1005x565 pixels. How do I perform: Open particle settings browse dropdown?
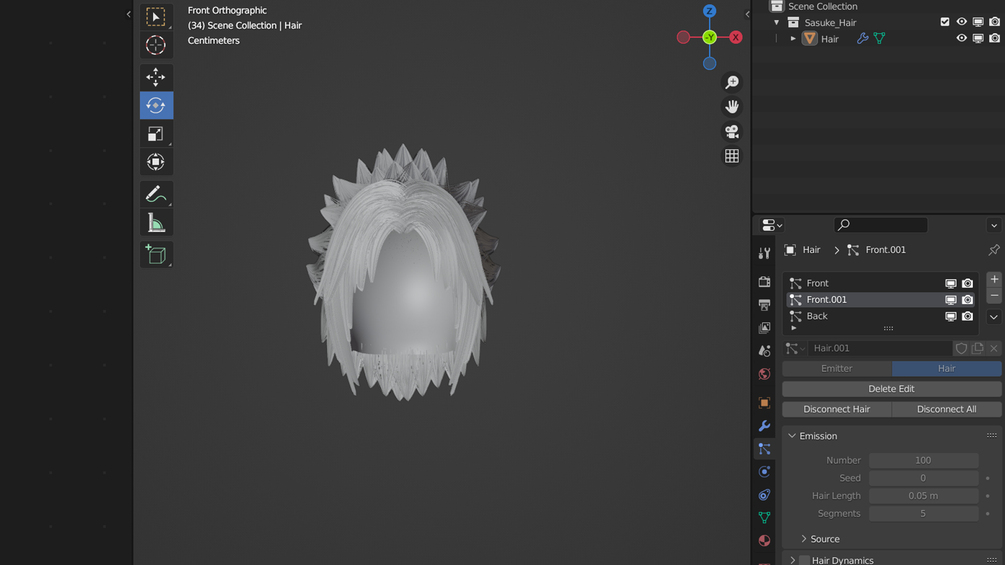795,348
